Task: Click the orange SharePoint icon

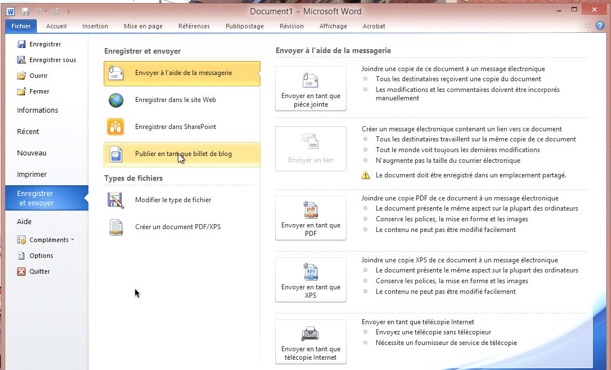Action: tap(116, 127)
